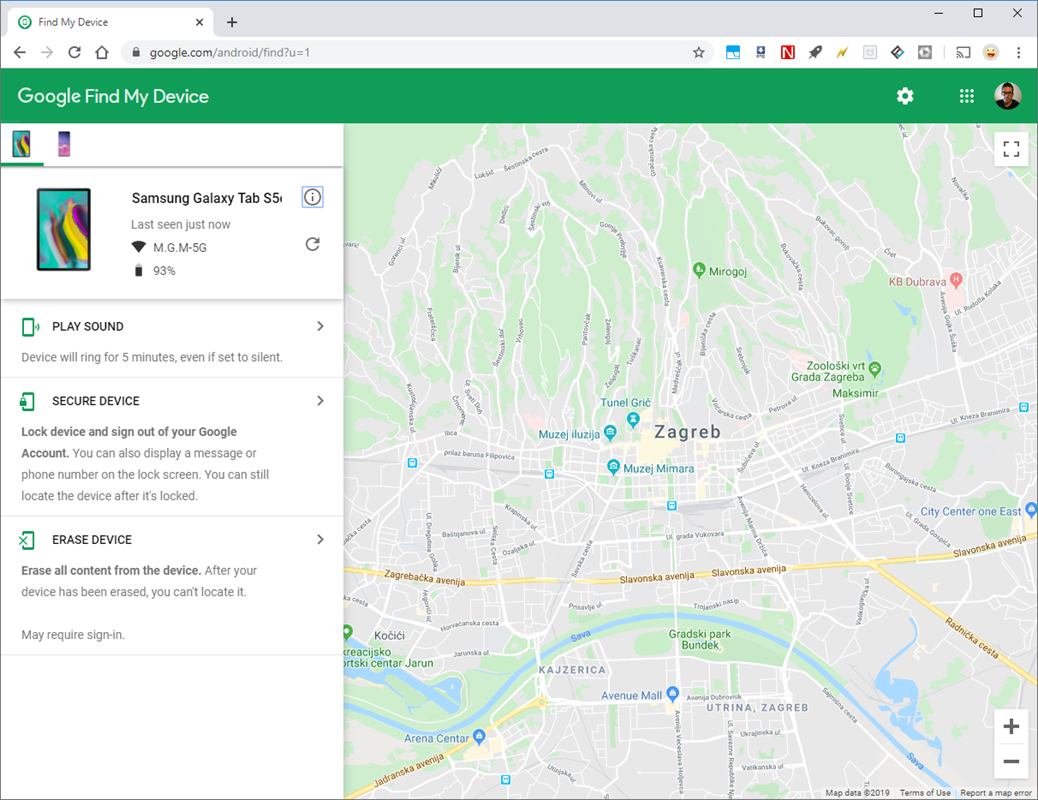Expand SECURE DEVICE chevron arrow

pyautogui.click(x=320, y=401)
